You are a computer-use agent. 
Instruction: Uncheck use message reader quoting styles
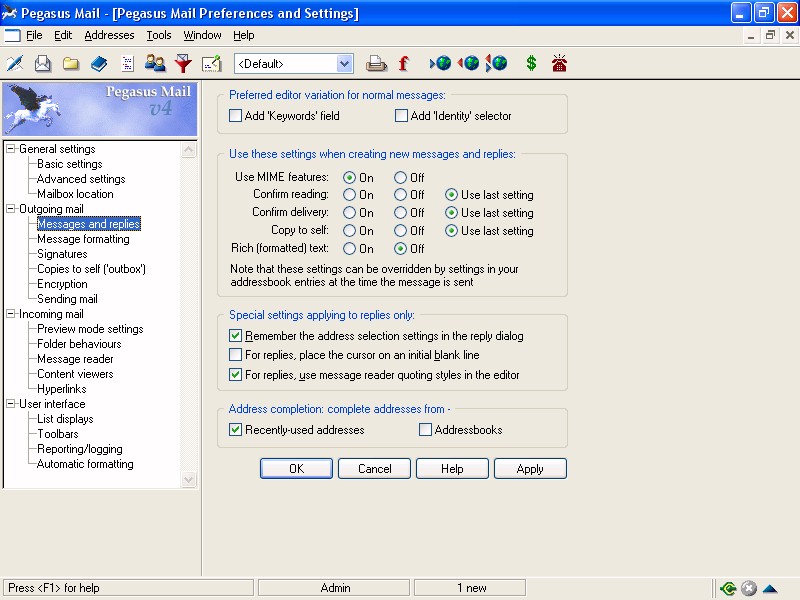[235, 374]
